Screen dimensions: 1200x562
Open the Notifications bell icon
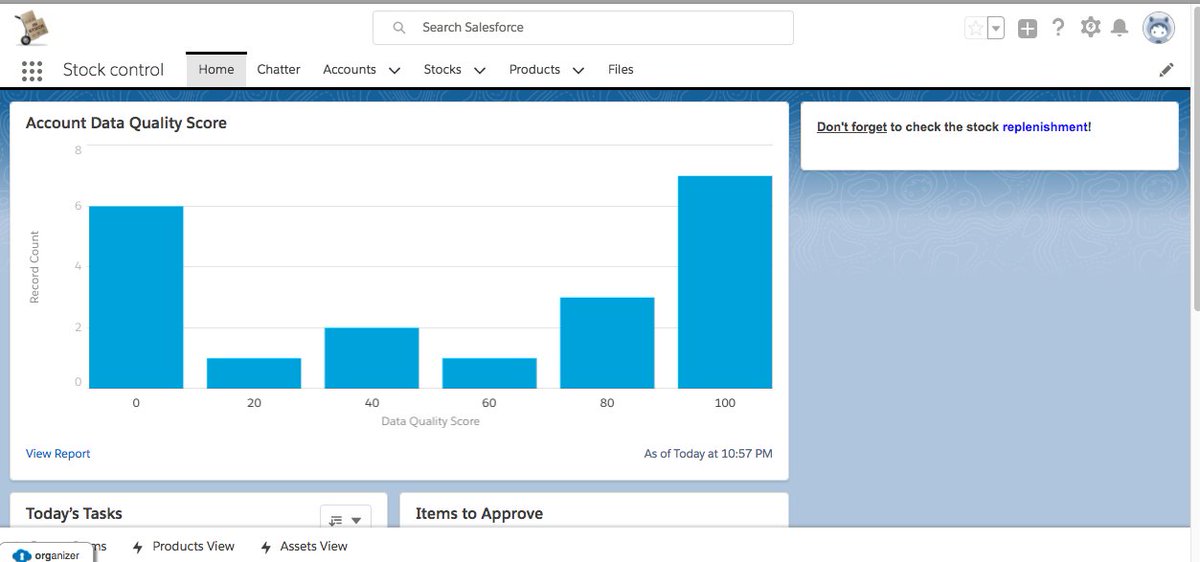1120,28
